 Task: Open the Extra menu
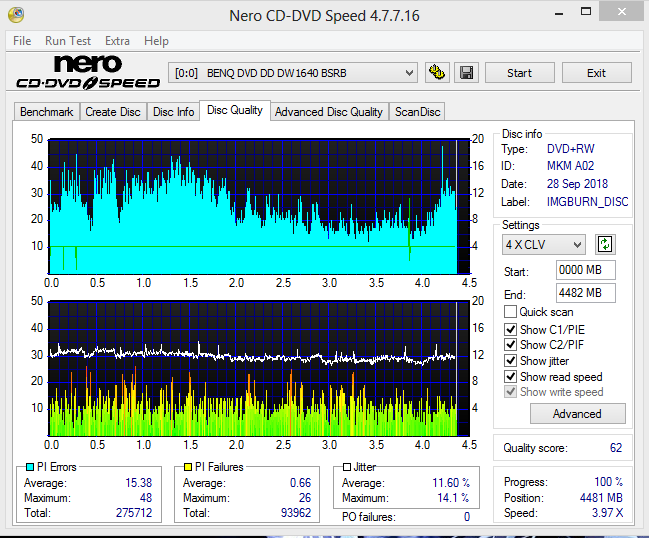pyautogui.click(x=117, y=41)
